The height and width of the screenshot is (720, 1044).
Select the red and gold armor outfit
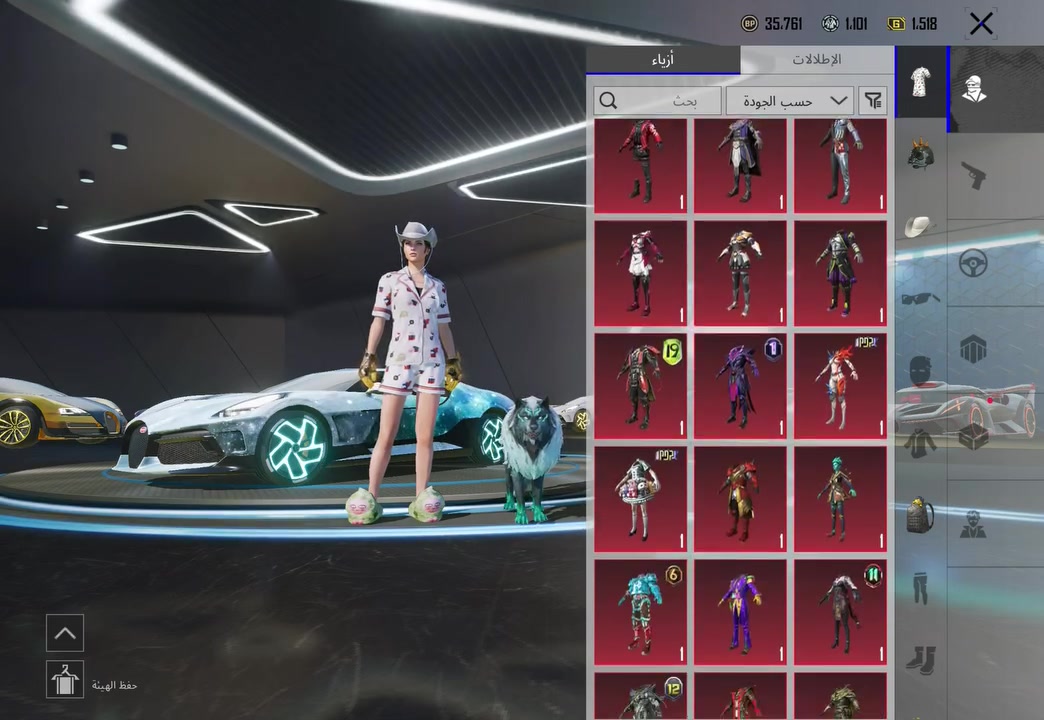tap(740, 499)
